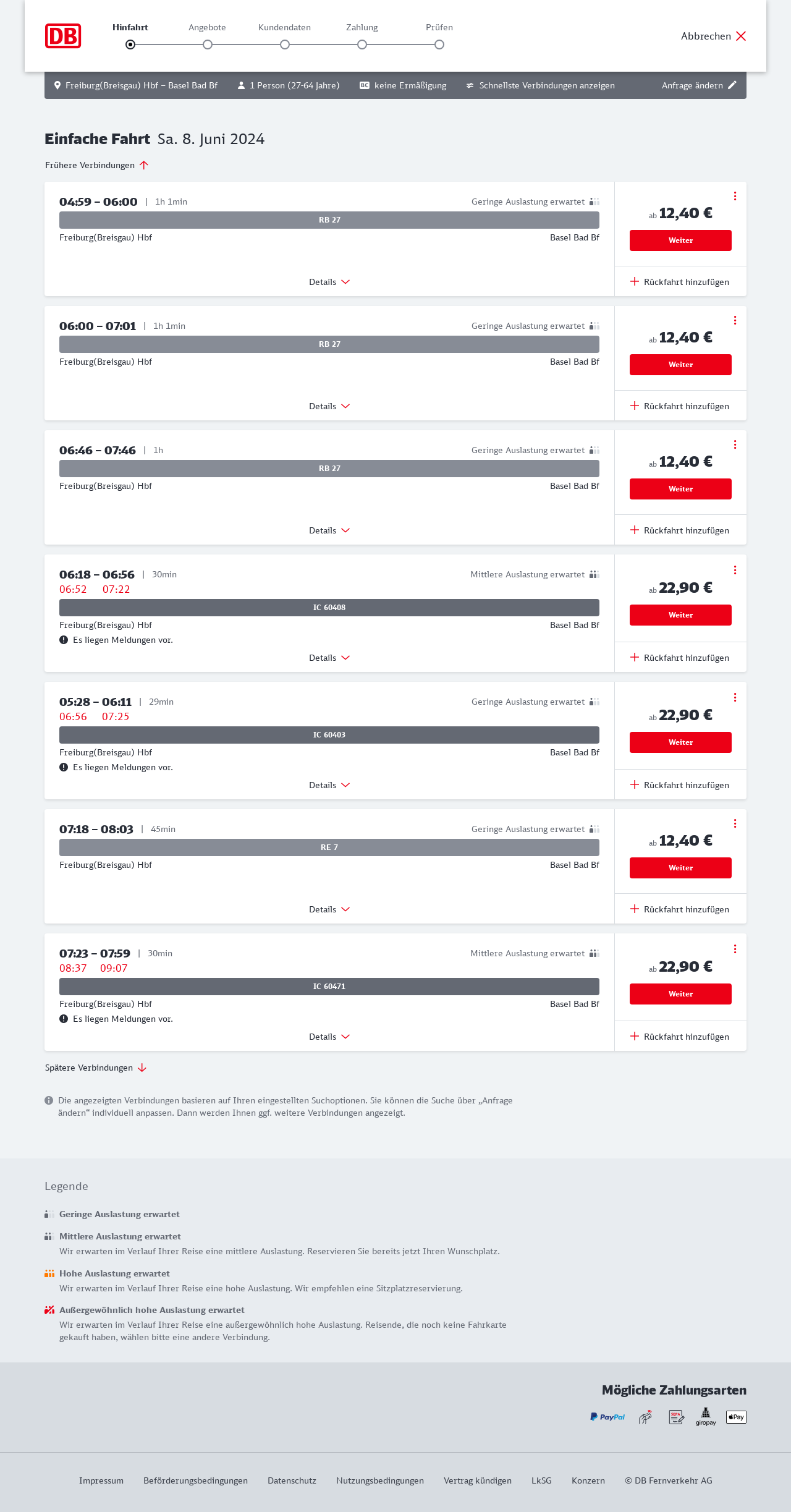
Task: Click the IC 60471 train bar
Action: (329, 987)
